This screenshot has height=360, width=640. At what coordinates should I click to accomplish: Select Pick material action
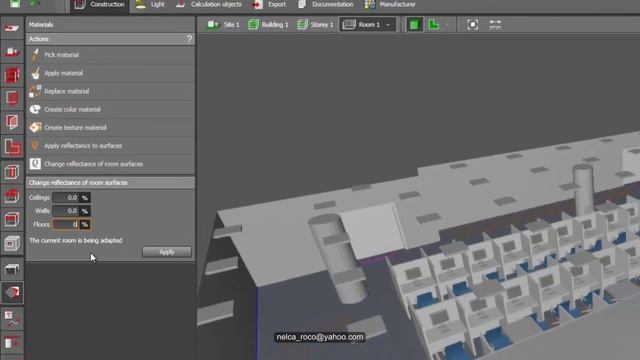(110, 55)
